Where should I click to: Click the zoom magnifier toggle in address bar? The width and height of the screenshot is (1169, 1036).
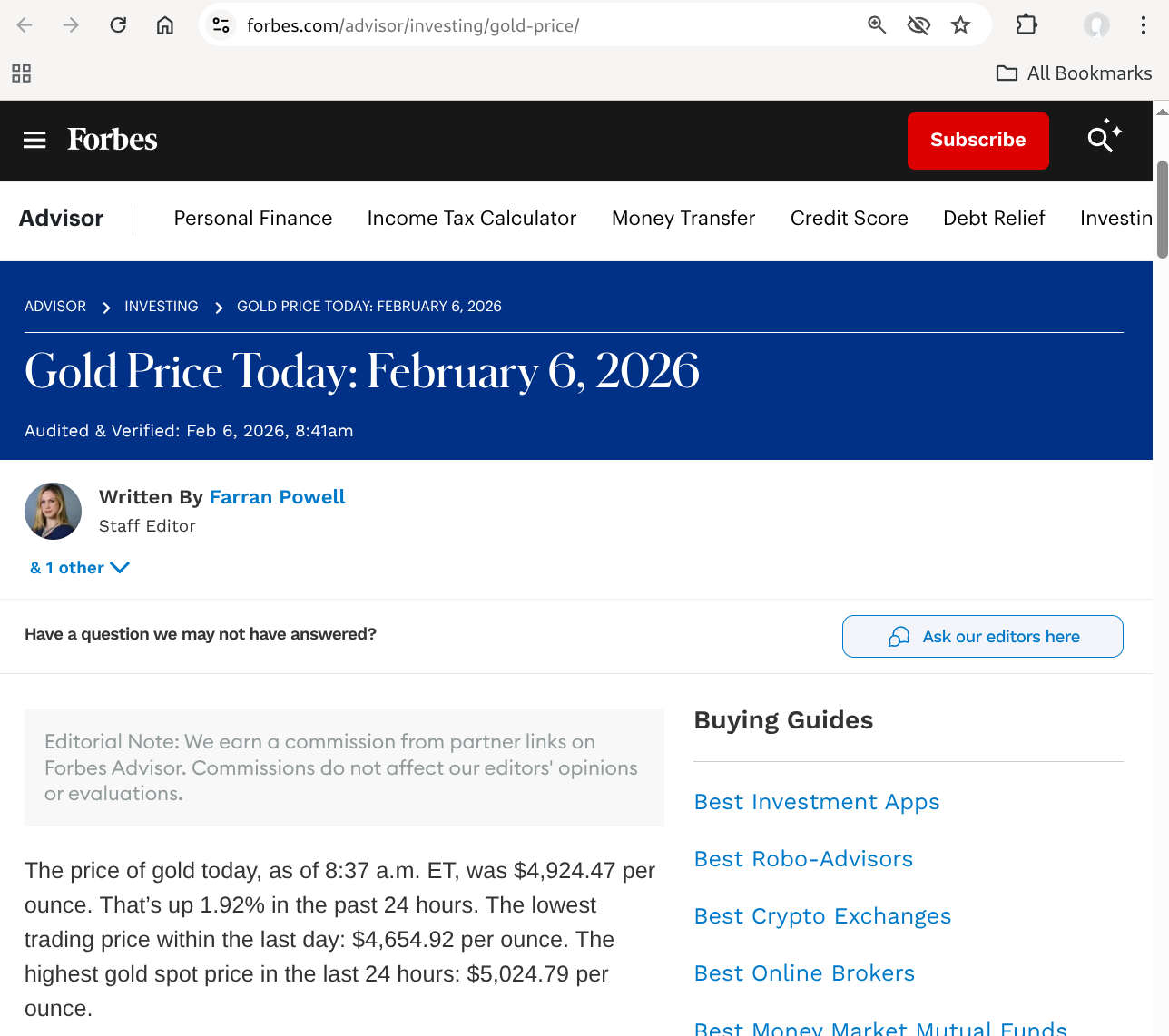point(876,24)
